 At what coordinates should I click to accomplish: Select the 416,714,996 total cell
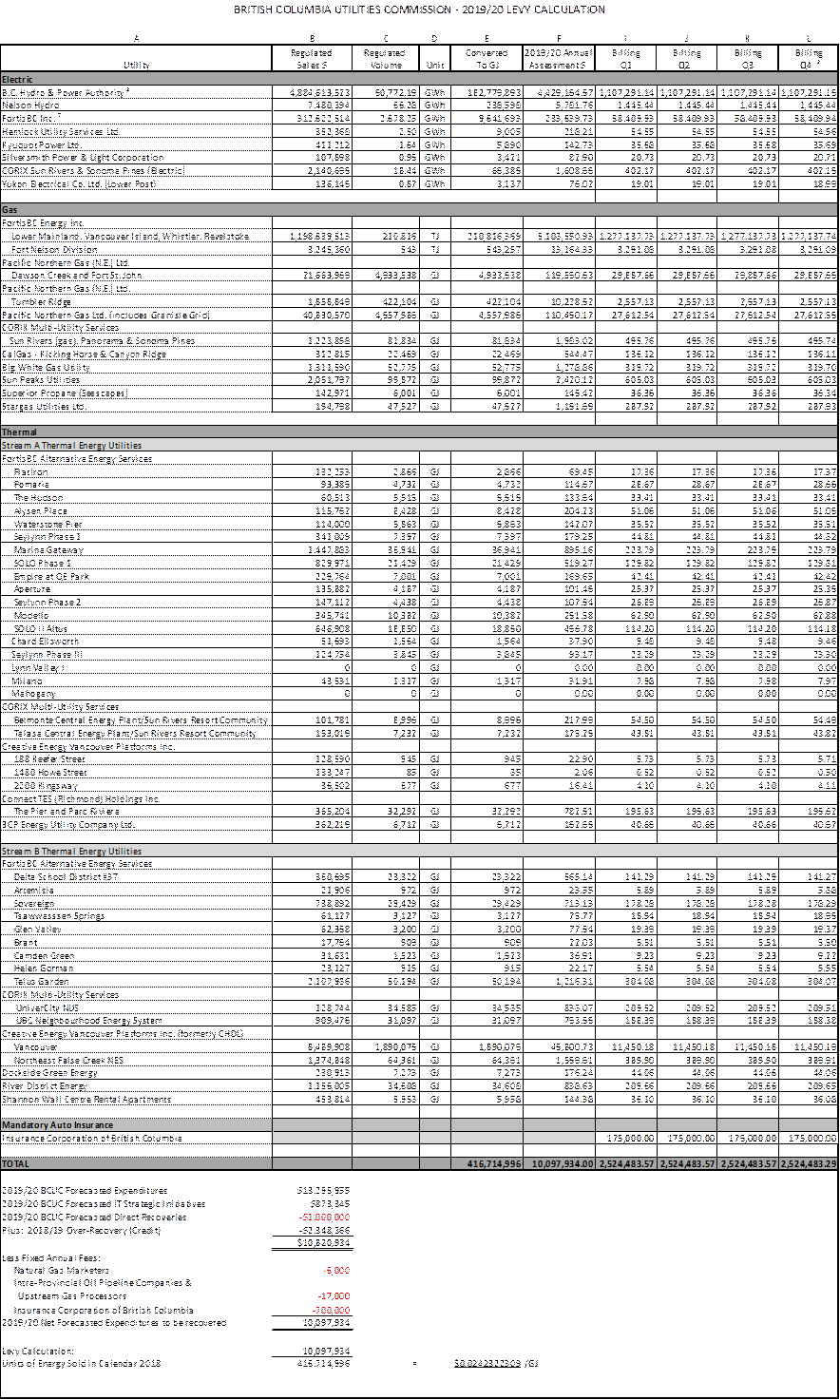pos(487,1163)
